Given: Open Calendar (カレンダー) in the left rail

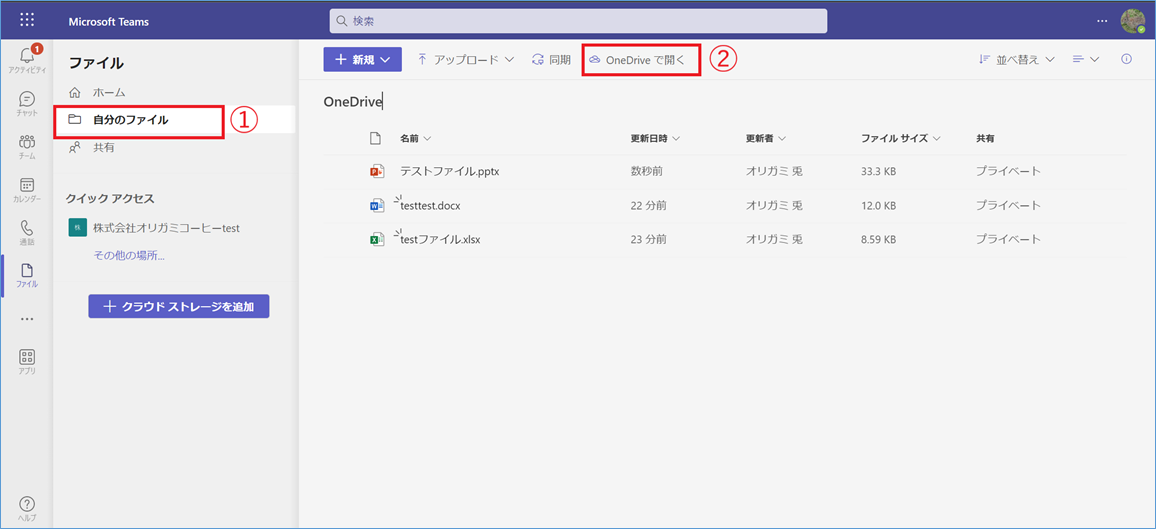Looking at the screenshot, I should click(x=27, y=189).
